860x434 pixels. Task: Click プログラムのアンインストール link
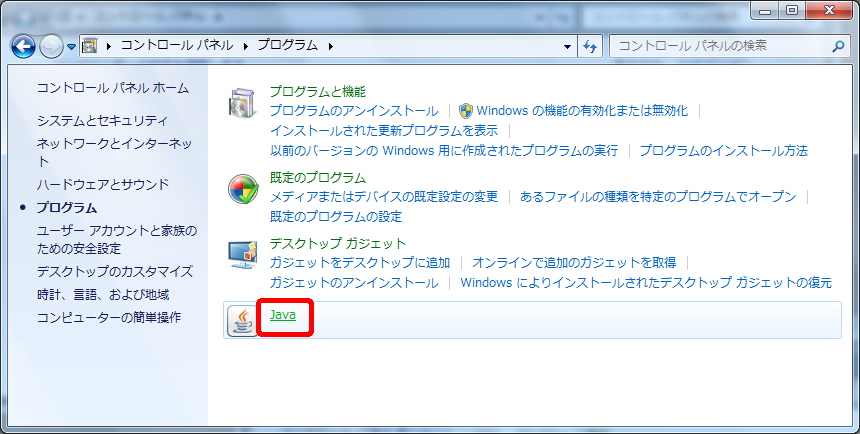tap(354, 111)
